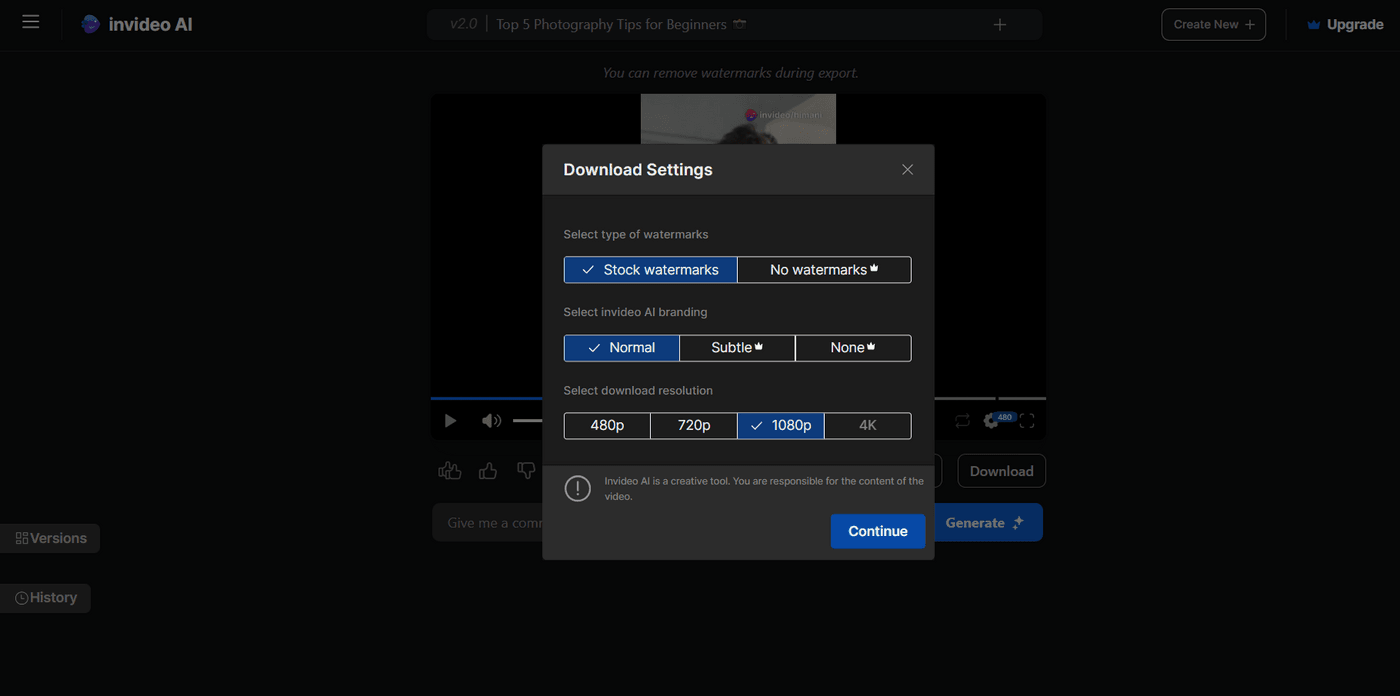1400x696 pixels.
Task: View the History panel
Action: pyautogui.click(x=45, y=597)
